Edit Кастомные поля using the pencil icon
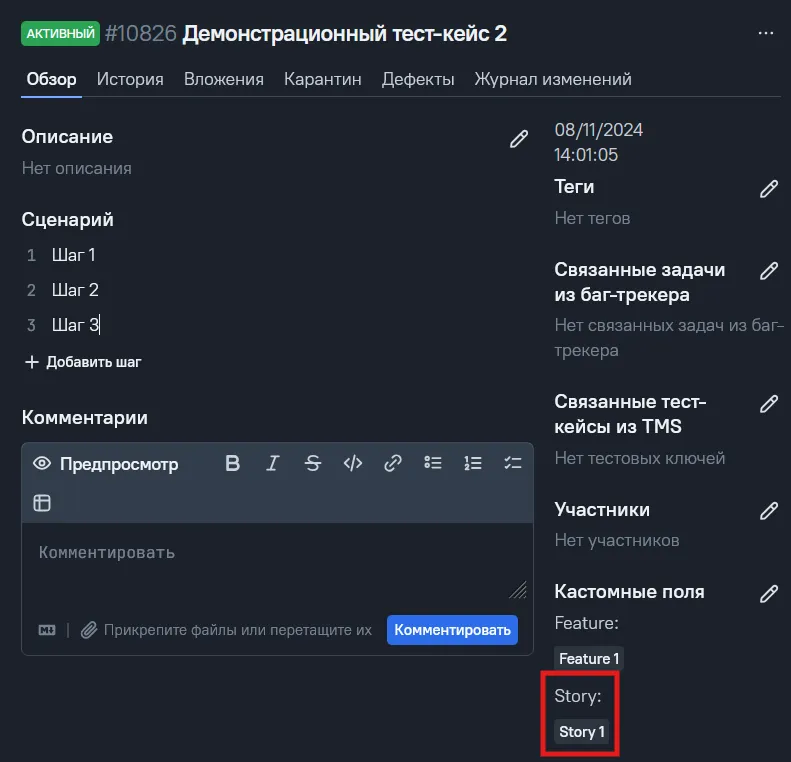The width and height of the screenshot is (791, 762). [x=769, y=594]
